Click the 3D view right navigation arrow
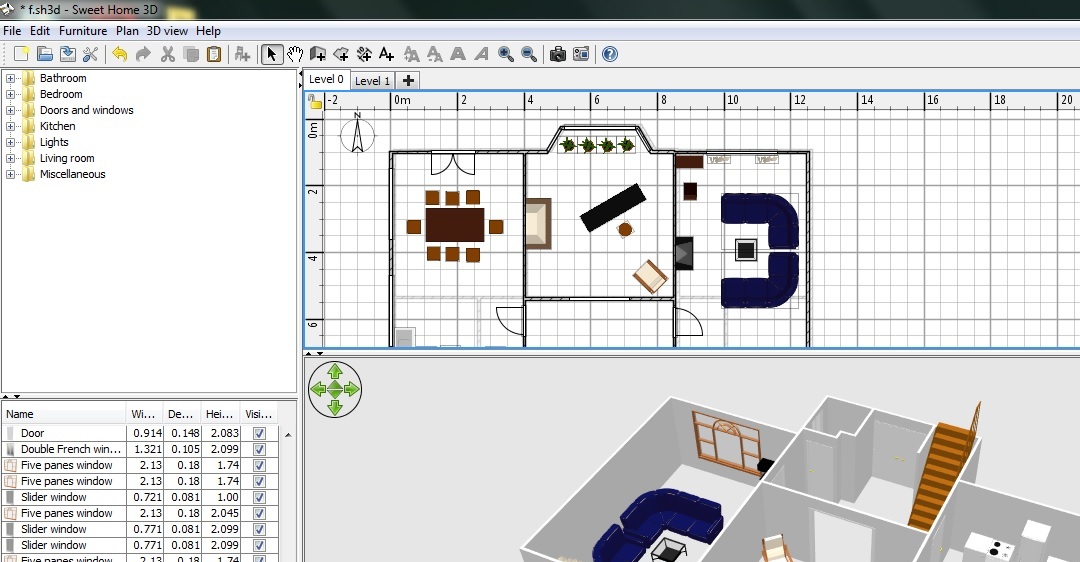 352,390
